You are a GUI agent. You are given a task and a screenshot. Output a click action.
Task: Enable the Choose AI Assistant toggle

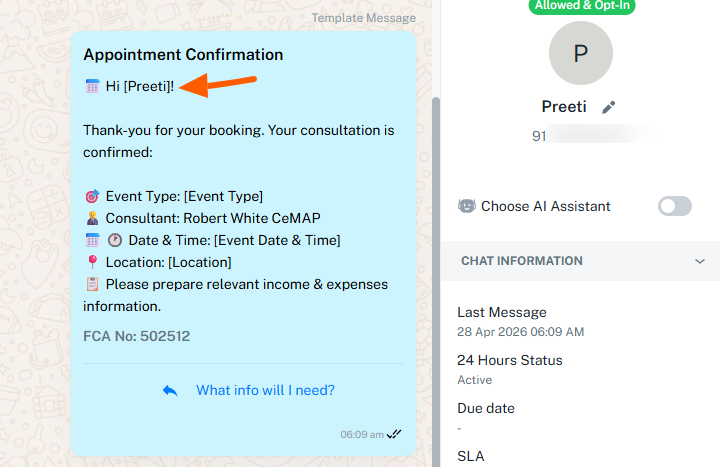pyautogui.click(x=675, y=206)
